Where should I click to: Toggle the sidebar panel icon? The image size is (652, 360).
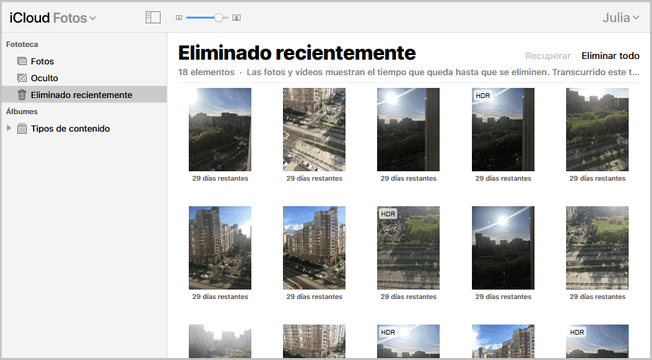click(x=153, y=17)
